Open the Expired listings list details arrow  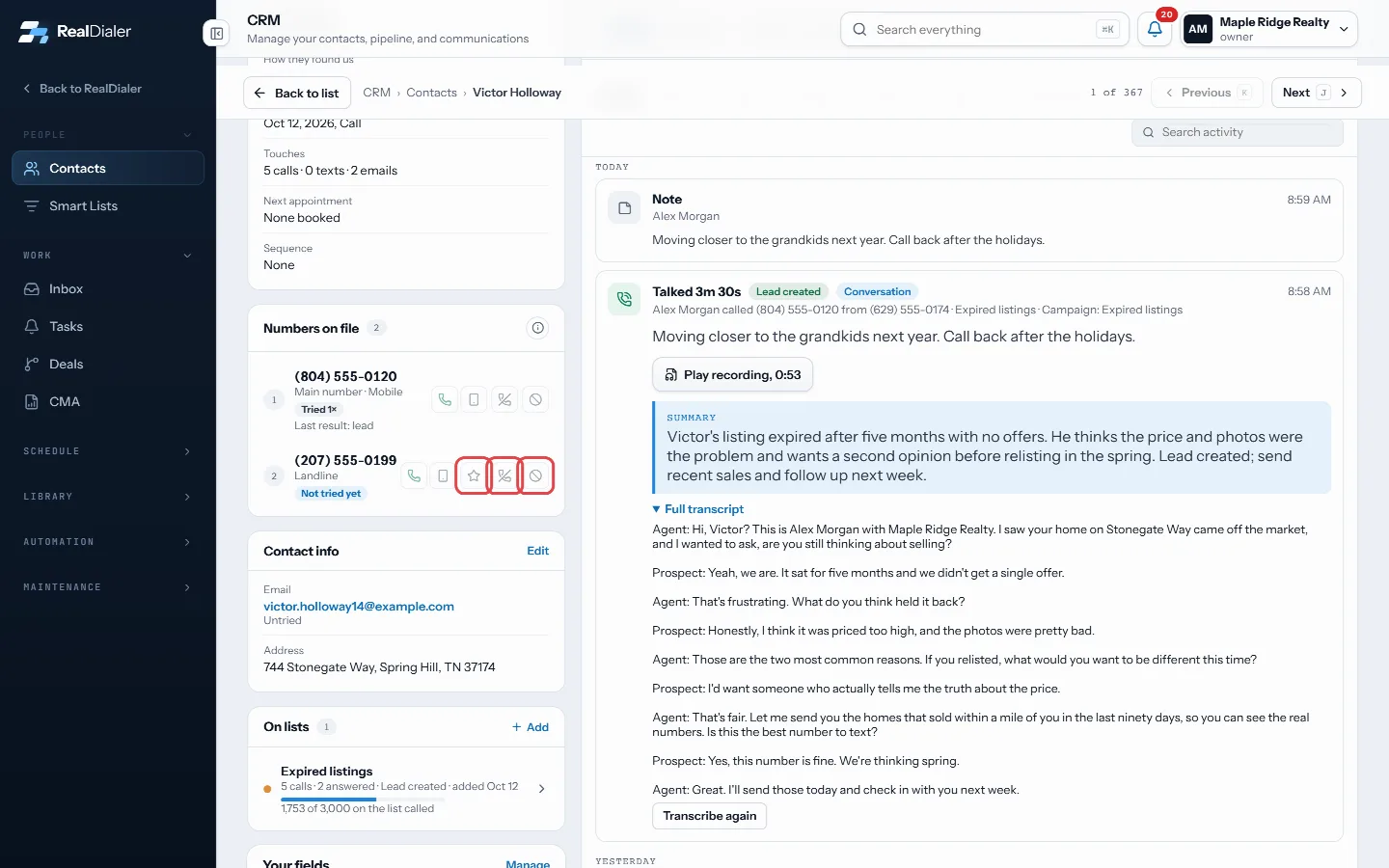coord(541,789)
